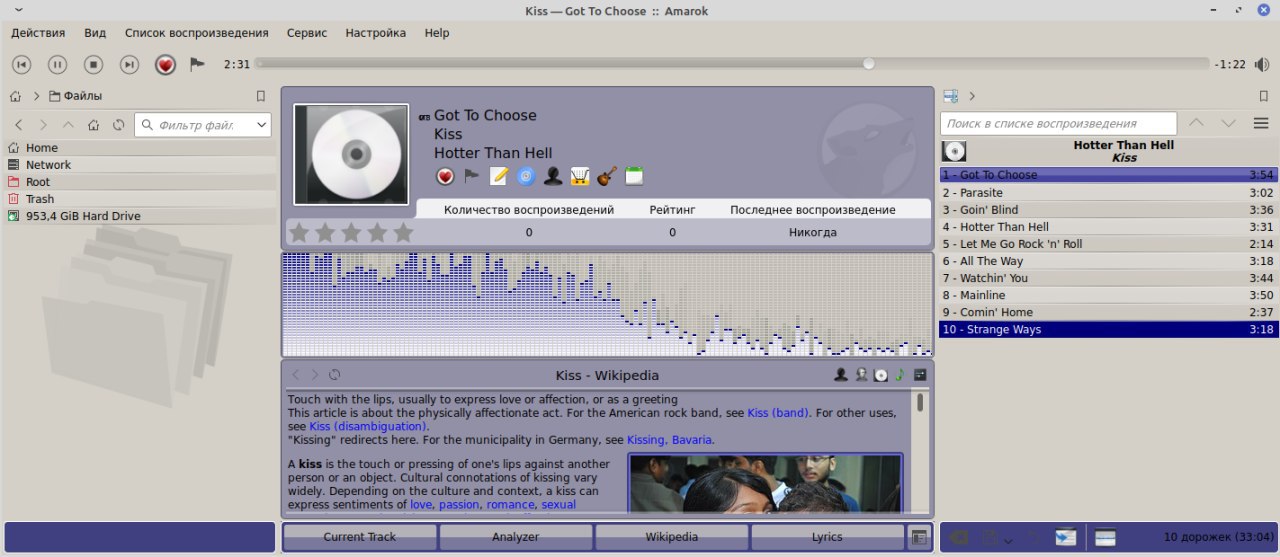
Task: Select the Root place
Action: point(139,182)
